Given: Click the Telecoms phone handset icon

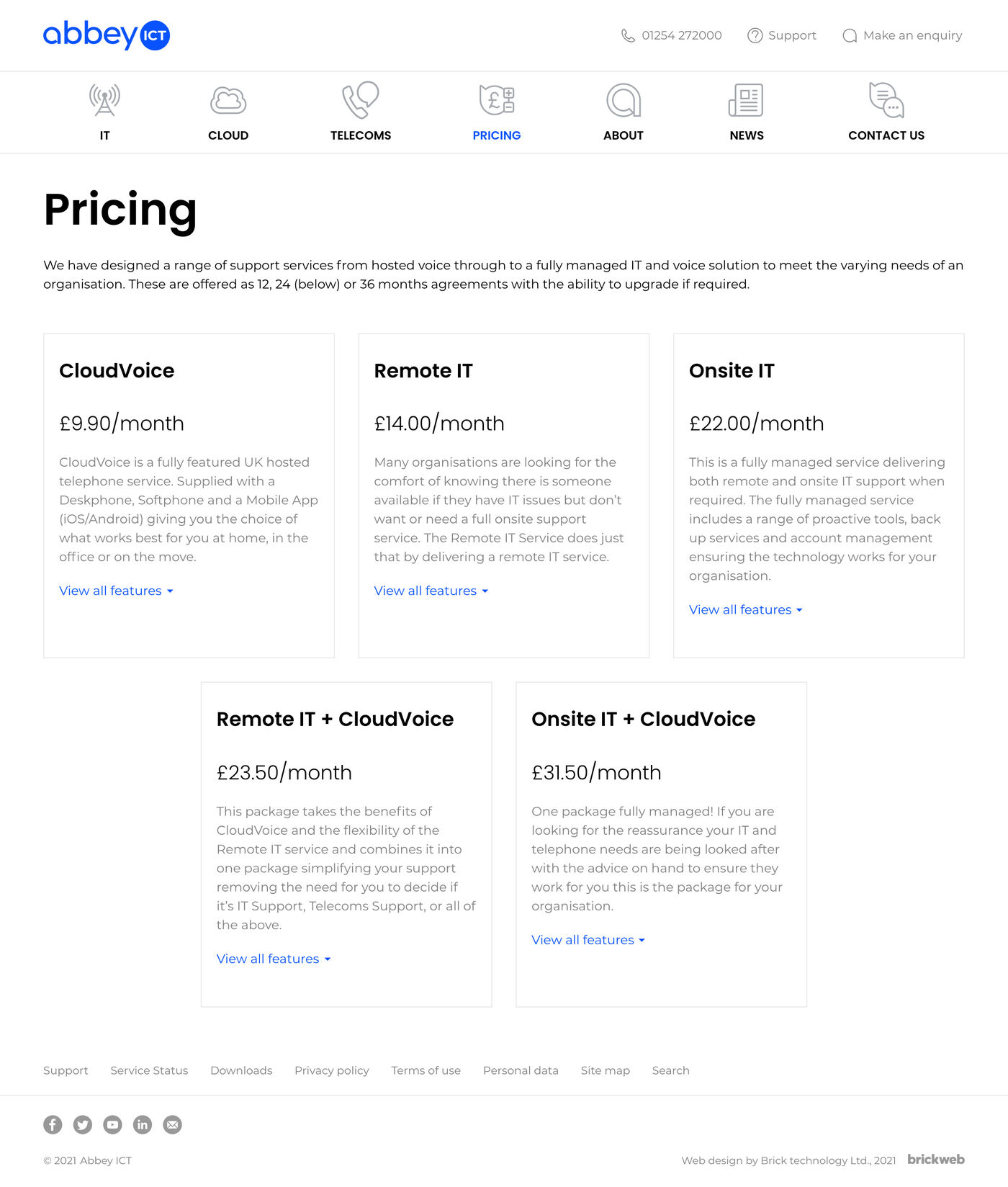Looking at the screenshot, I should [360, 100].
